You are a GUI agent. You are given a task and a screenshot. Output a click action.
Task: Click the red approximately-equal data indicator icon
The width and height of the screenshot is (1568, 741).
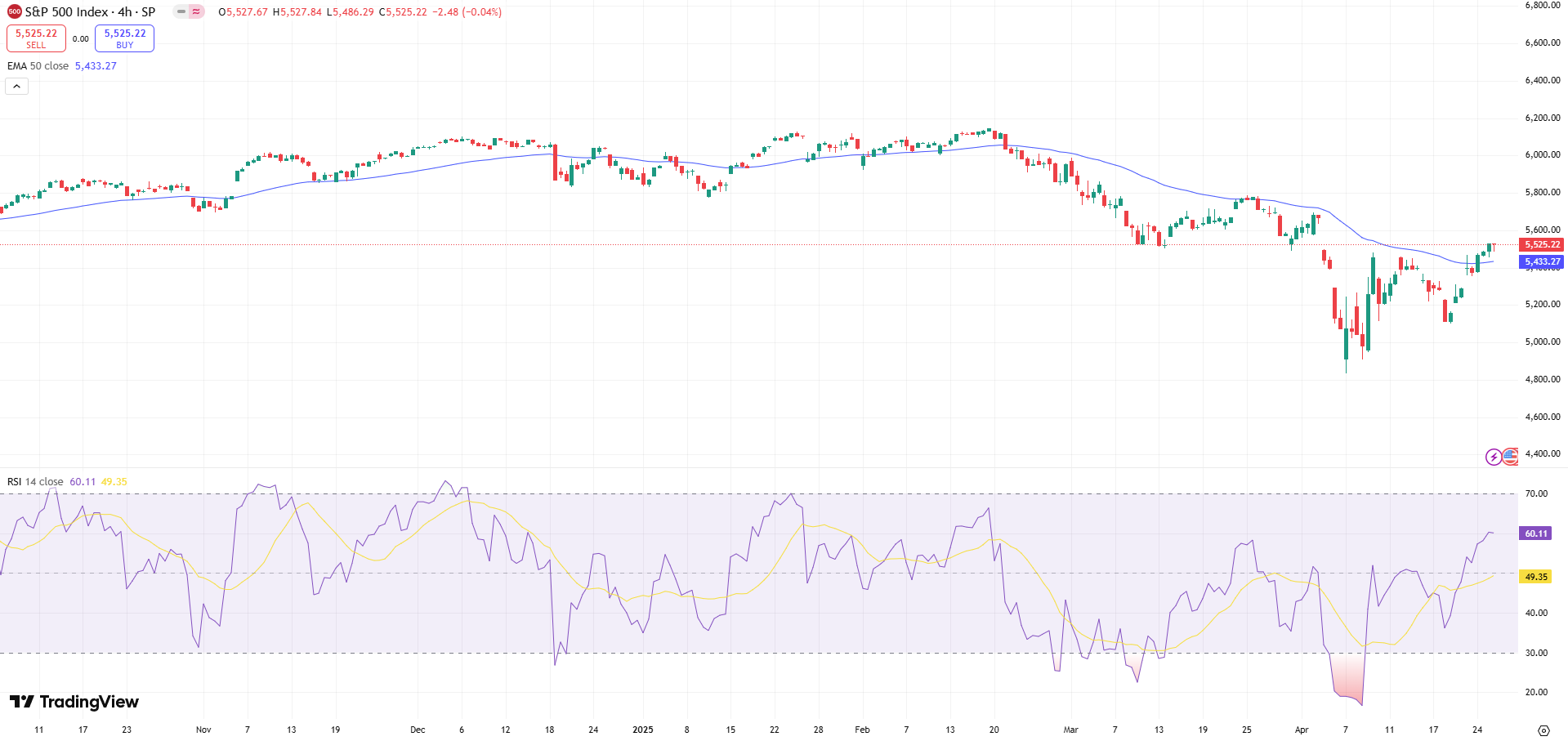(197, 11)
